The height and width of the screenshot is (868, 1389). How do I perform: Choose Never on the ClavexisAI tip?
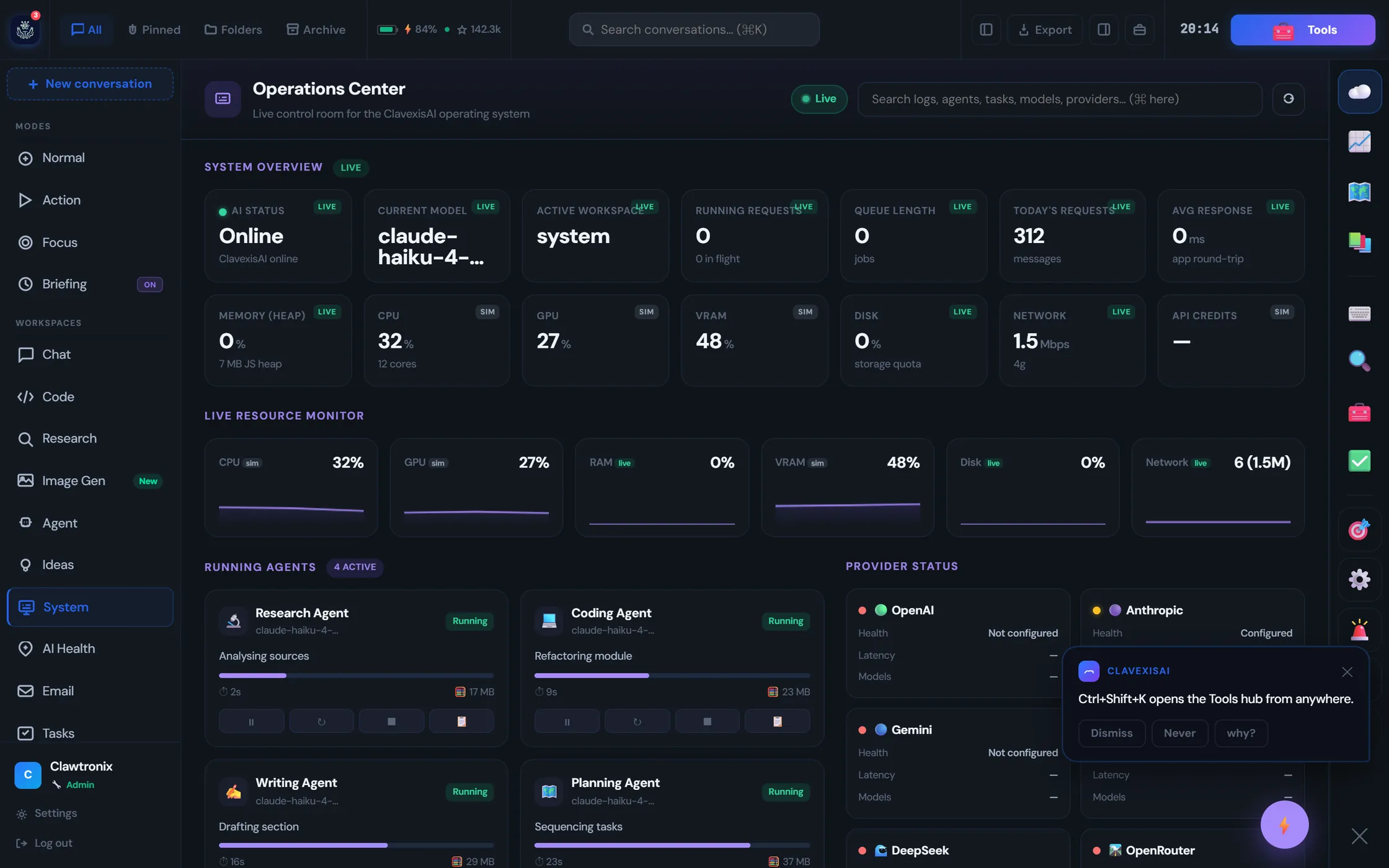(1179, 733)
